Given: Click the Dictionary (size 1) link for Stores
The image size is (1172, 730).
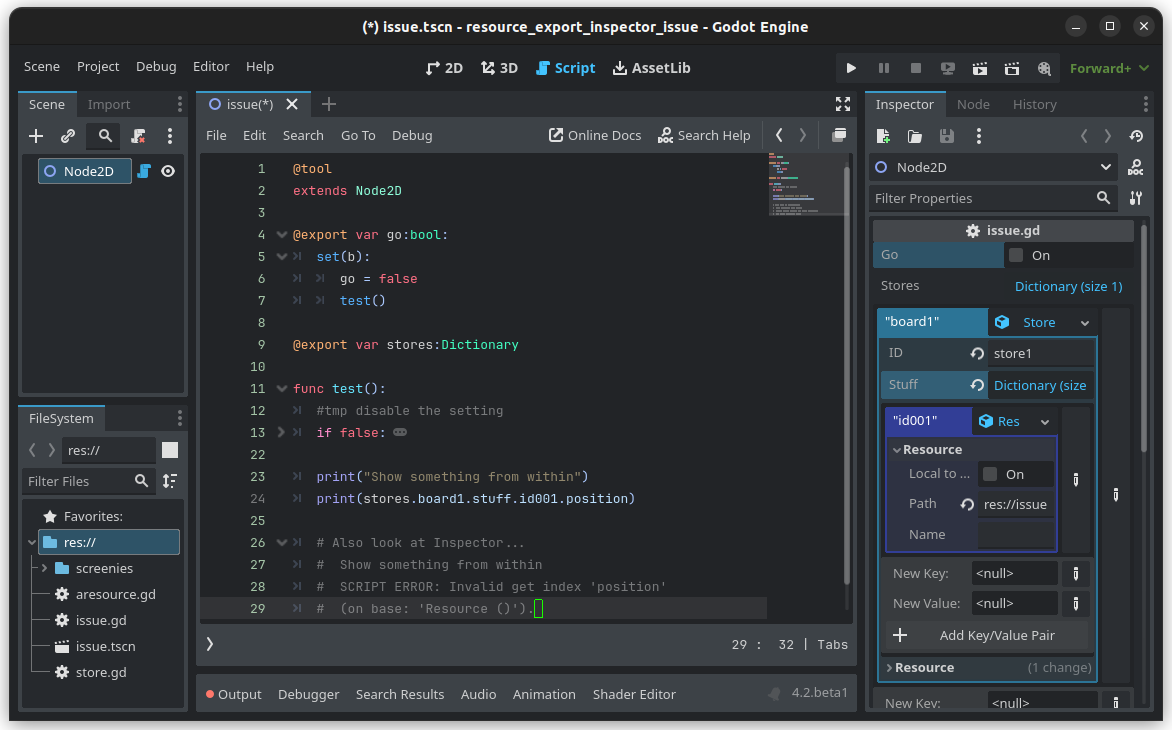Looking at the screenshot, I should tap(1068, 286).
